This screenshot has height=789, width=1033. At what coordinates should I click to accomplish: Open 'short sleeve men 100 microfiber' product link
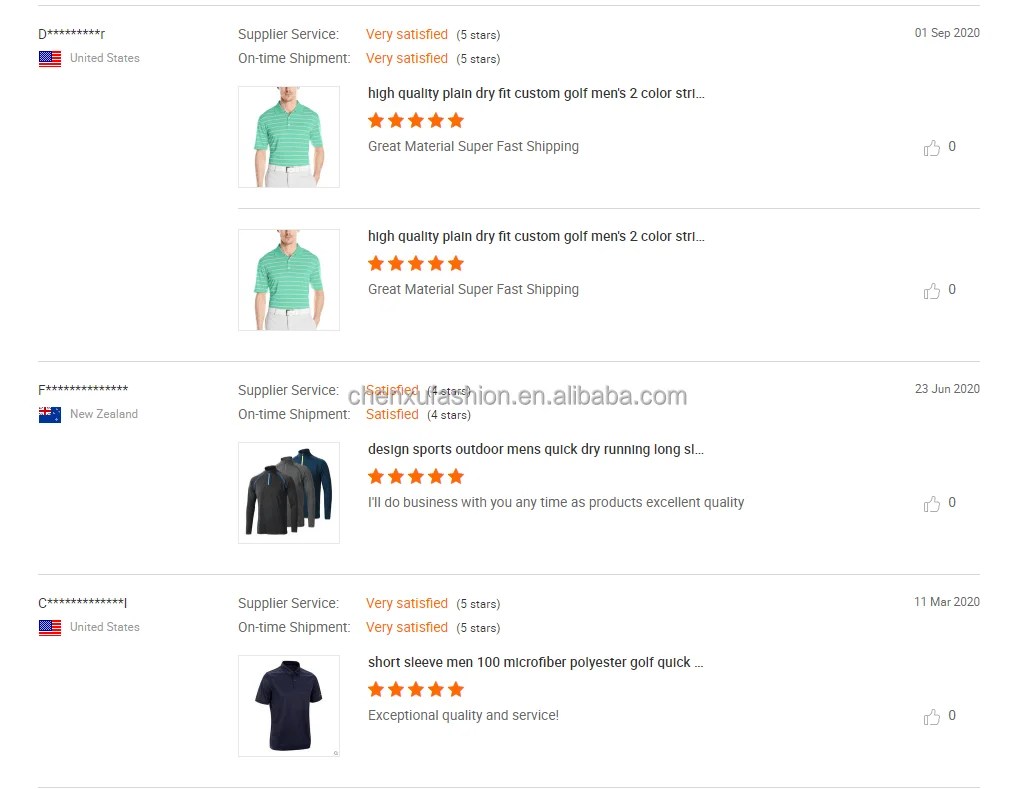point(536,663)
